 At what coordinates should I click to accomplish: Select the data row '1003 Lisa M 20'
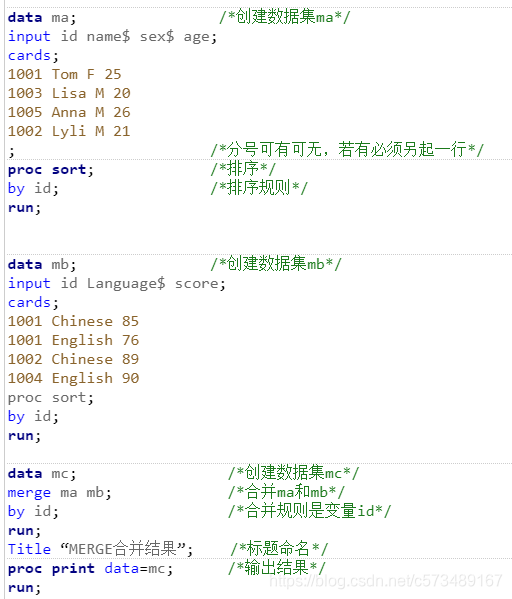pos(69,93)
